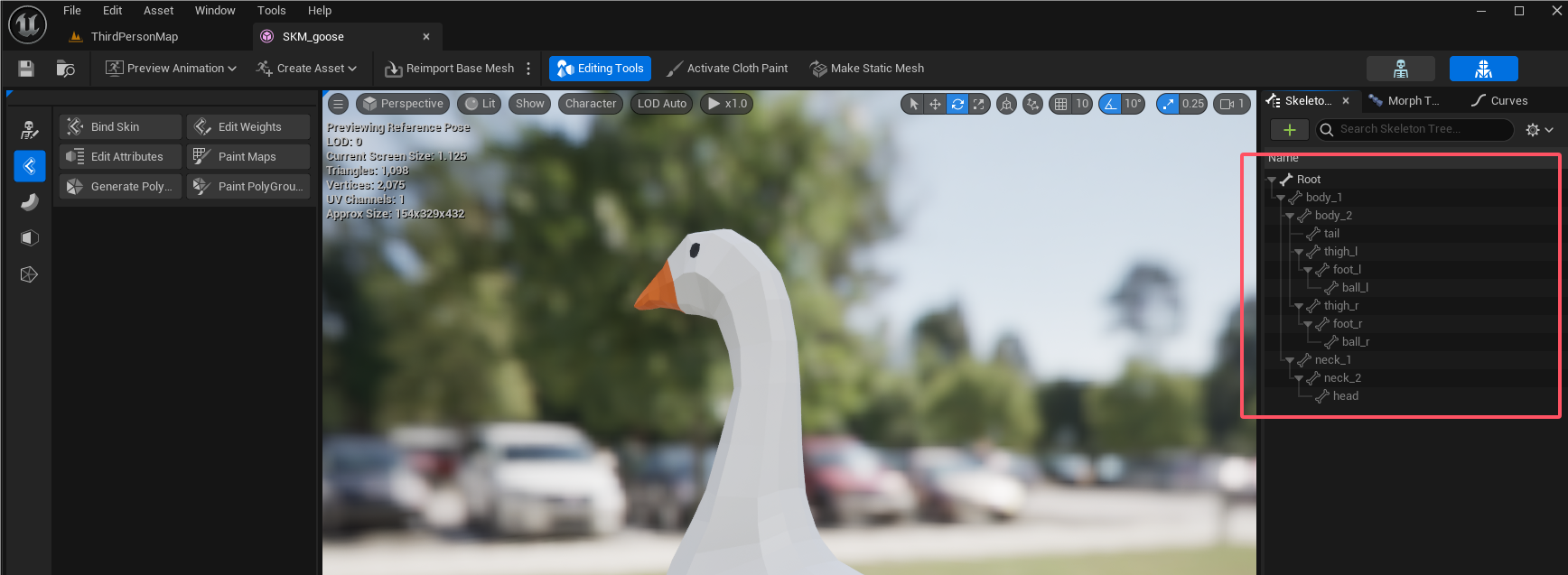Open the deform tools sidebar icon
The width and height of the screenshot is (1568, 575).
click(29, 201)
